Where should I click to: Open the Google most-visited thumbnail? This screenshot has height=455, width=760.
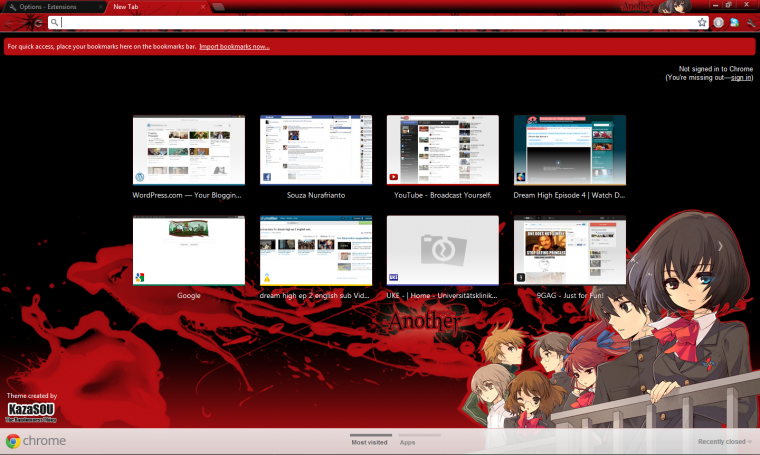188,251
